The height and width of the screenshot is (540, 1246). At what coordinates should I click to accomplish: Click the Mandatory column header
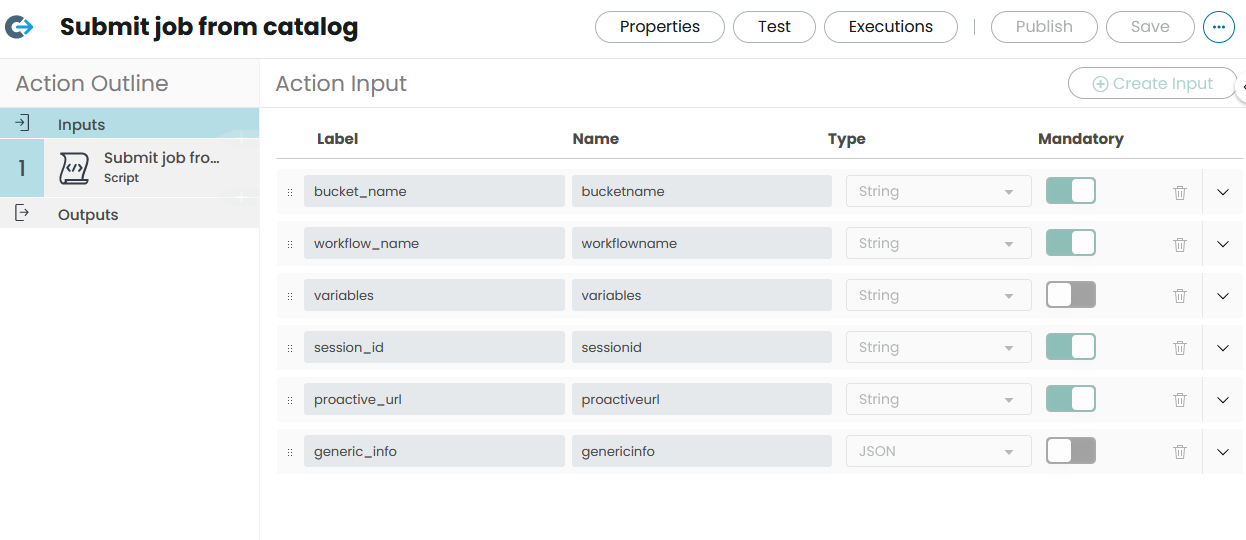pyautogui.click(x=1081, y=139)
